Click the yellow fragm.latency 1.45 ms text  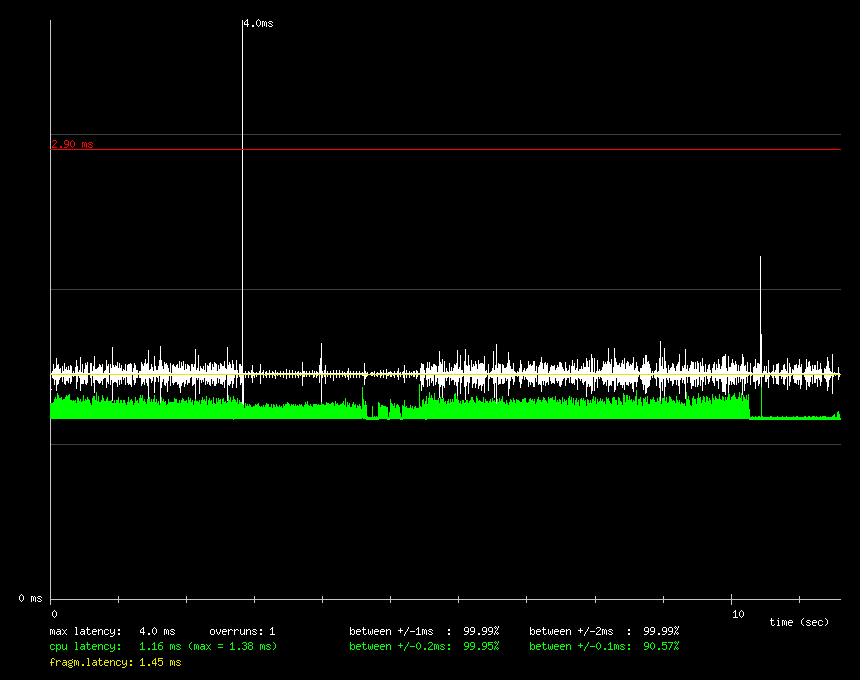(115, 662)
